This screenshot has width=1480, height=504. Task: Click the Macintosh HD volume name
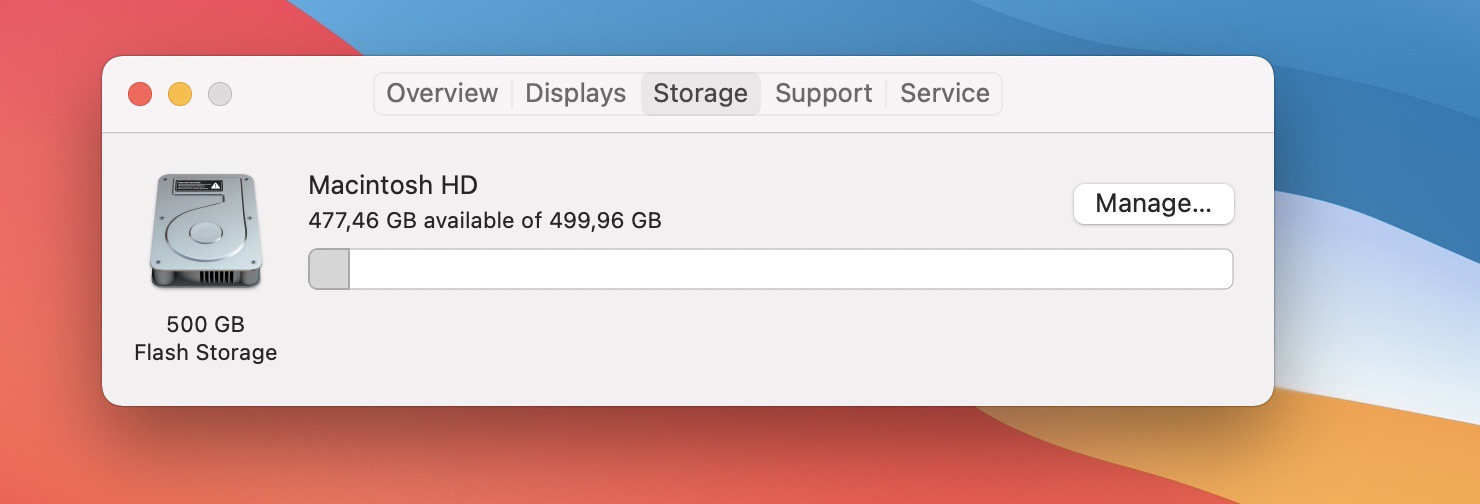pos(393,185)
